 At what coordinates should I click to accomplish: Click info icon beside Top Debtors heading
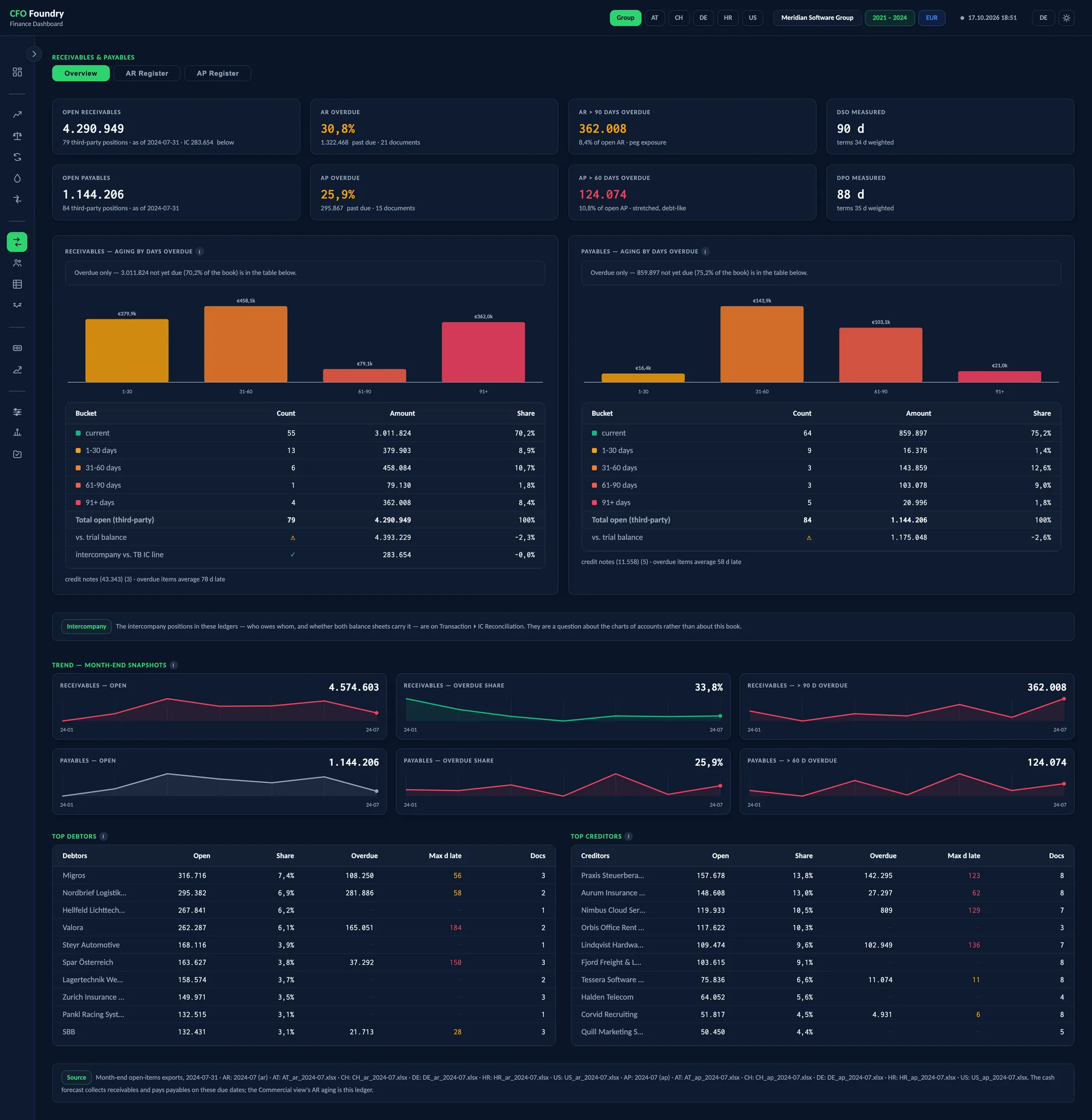(104, 836)
